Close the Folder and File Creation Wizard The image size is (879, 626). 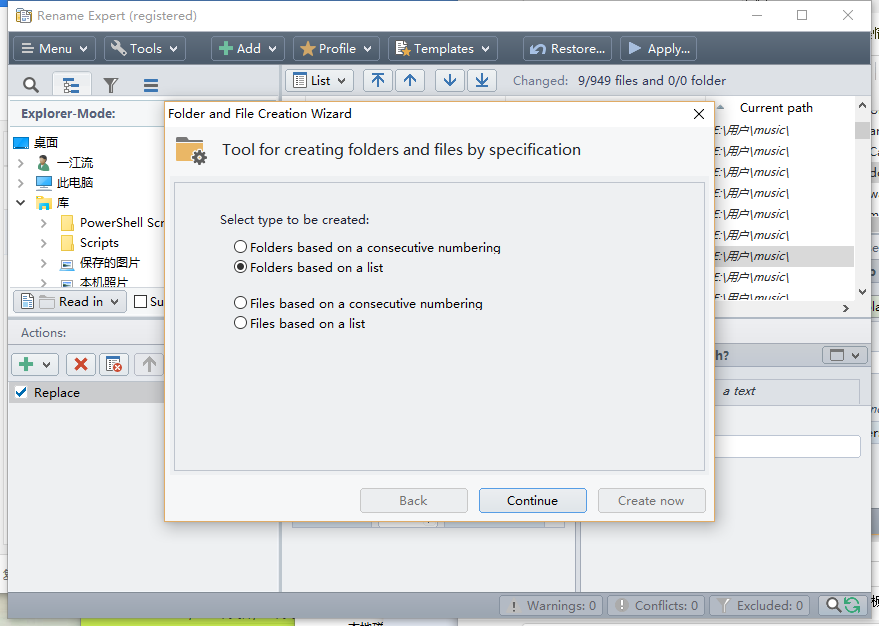[x=699, y=114]
